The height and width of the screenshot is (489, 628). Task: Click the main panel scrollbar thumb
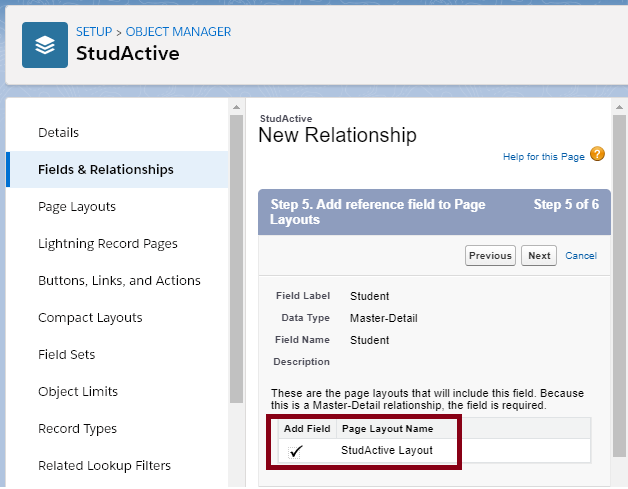619,286
